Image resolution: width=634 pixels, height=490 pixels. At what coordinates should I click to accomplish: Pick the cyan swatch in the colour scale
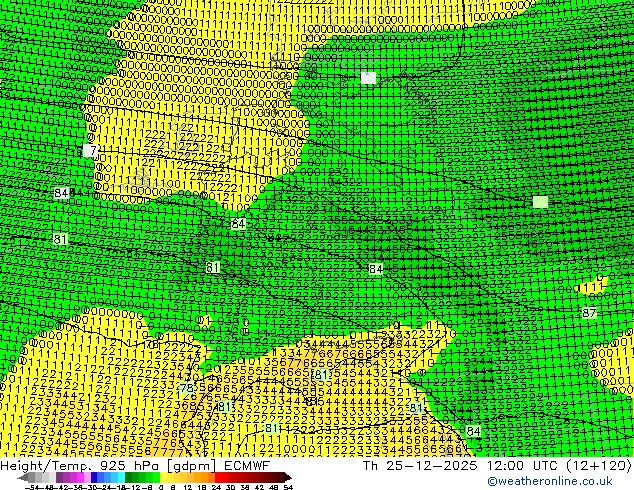coord(121,478)
